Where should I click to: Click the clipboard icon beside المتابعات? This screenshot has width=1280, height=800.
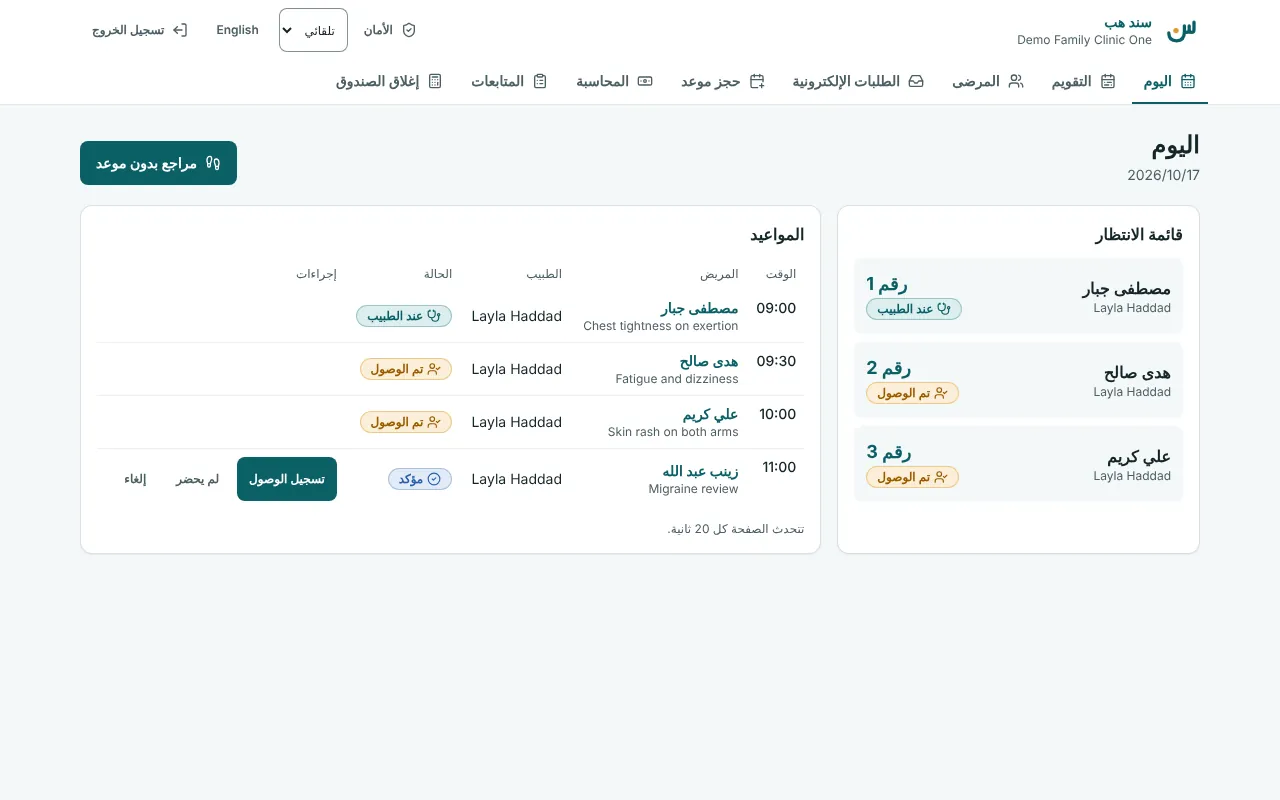coord(540,81)
